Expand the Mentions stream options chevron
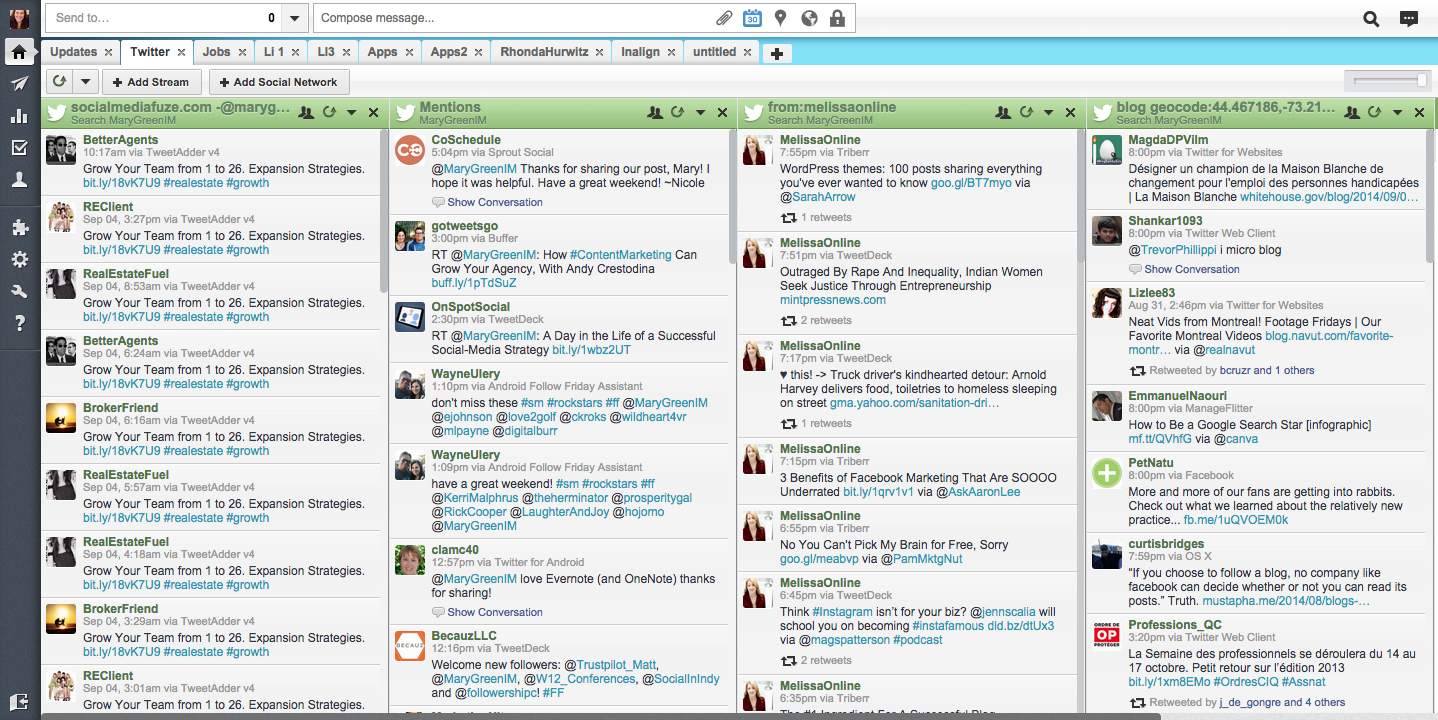Image resolution: width=1438 pixels, height=720 pixels. point(700,112)
